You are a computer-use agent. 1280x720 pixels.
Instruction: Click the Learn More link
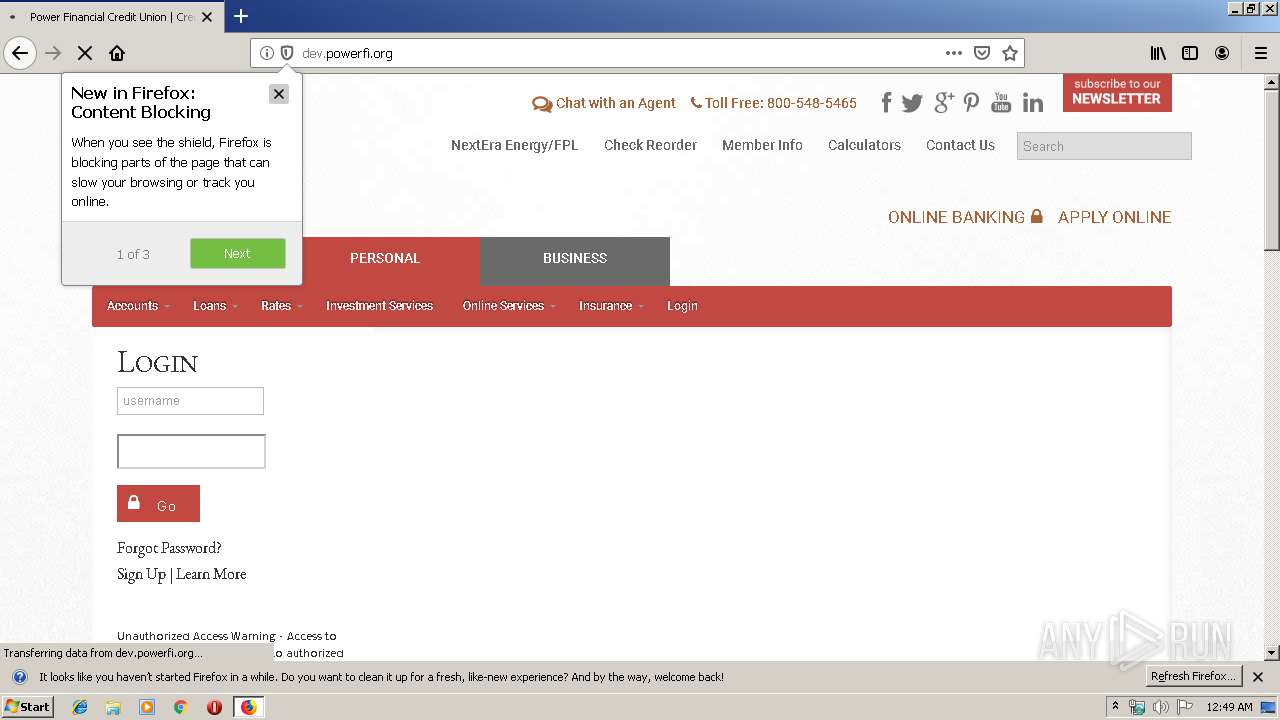(x=211, y=574)
